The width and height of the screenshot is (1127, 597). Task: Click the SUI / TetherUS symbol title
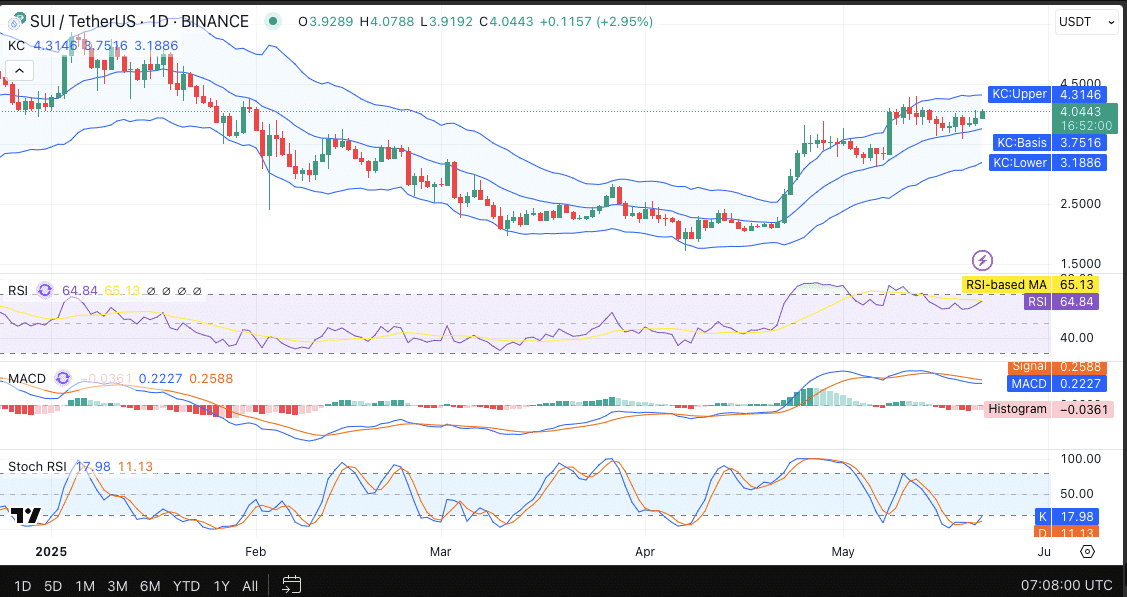pyautogui.click(x=139, y=22)
